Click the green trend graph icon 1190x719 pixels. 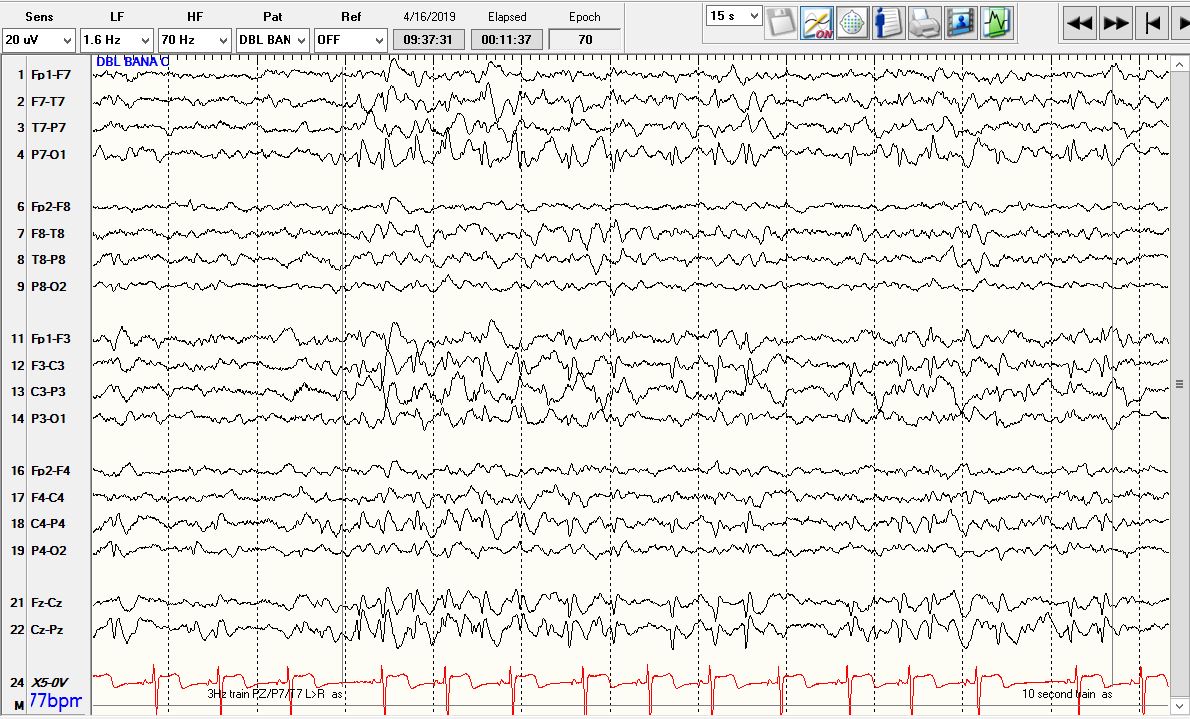pos(996,22)
